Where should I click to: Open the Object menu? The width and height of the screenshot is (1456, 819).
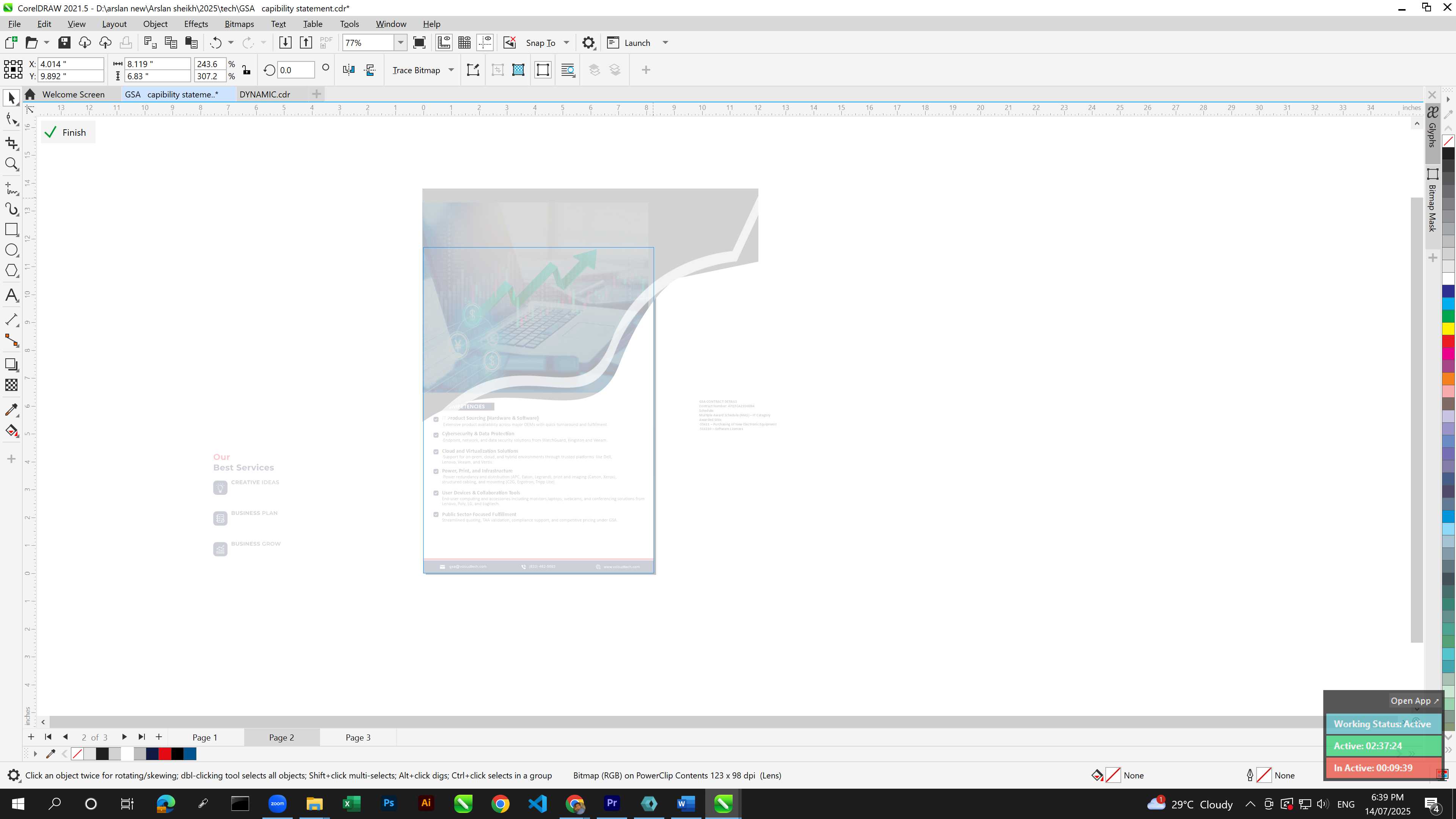click(x=155, y=24)
